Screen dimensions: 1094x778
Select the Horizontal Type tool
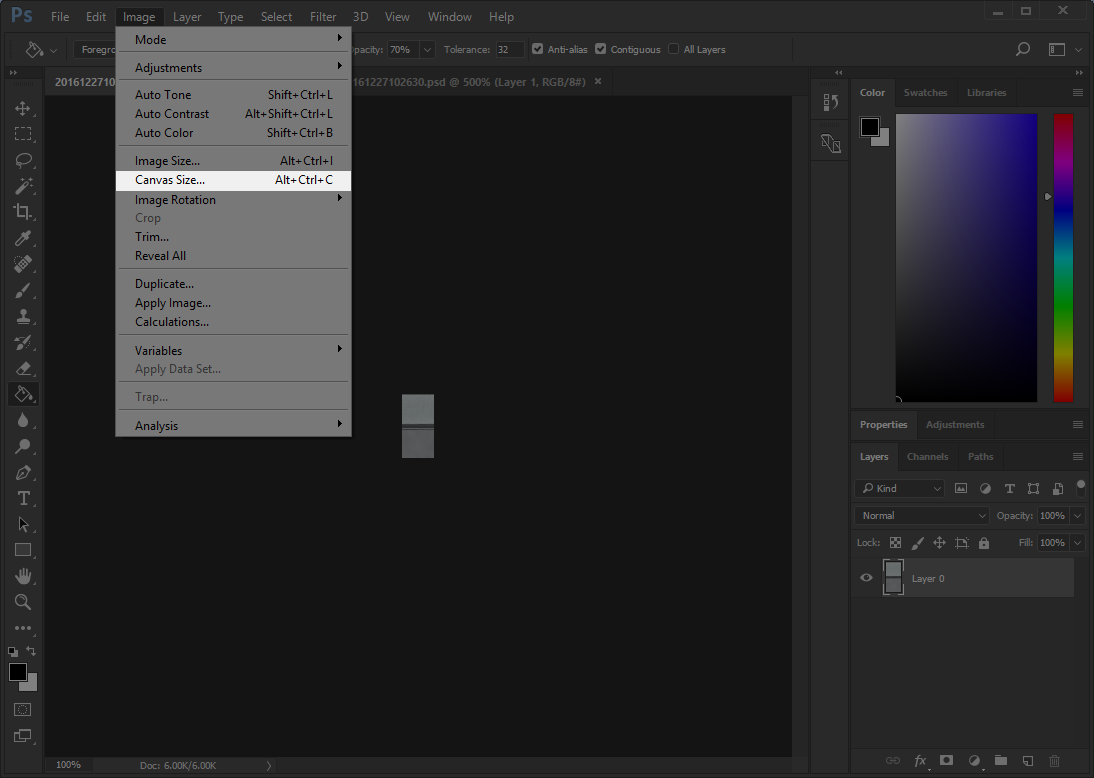tap(23, 498)
